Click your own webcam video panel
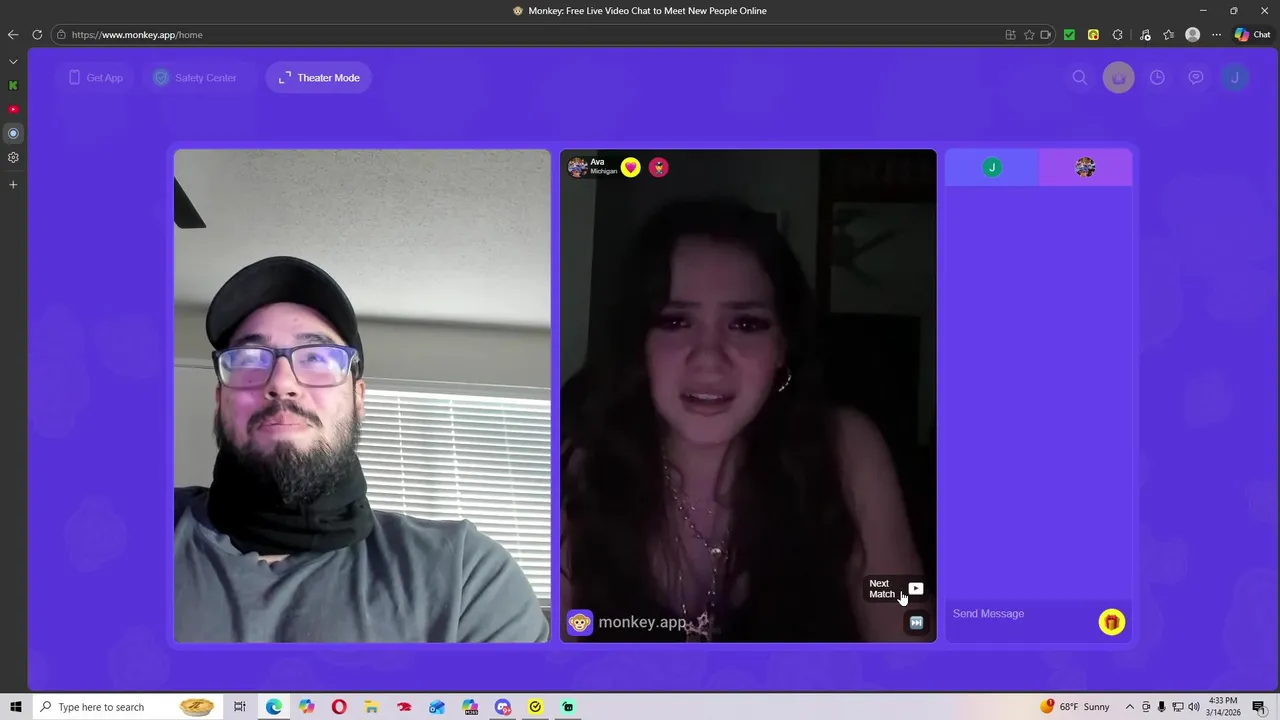 coord(362,396)
